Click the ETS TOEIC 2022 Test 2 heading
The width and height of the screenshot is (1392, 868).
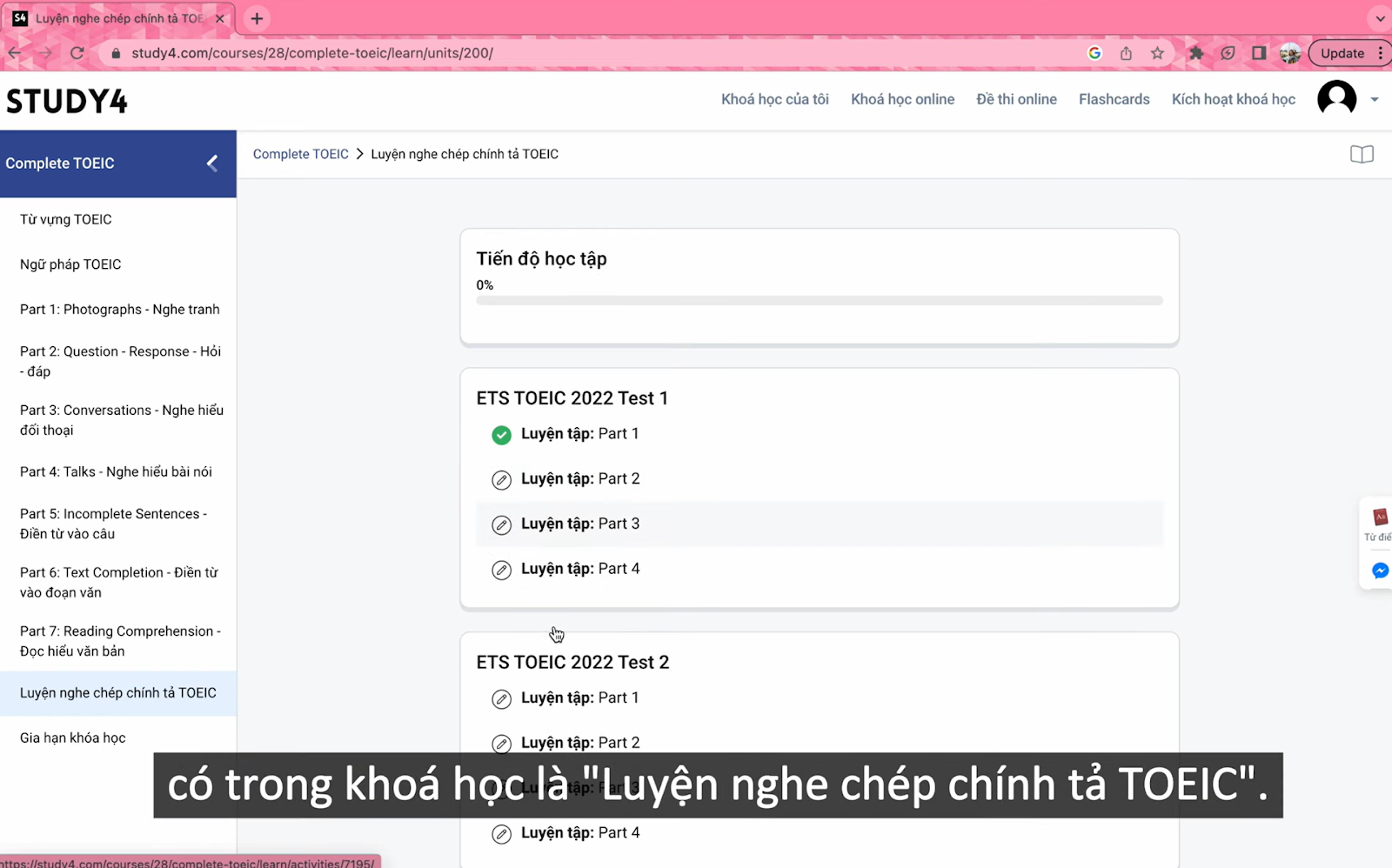[x=572, y=663]
